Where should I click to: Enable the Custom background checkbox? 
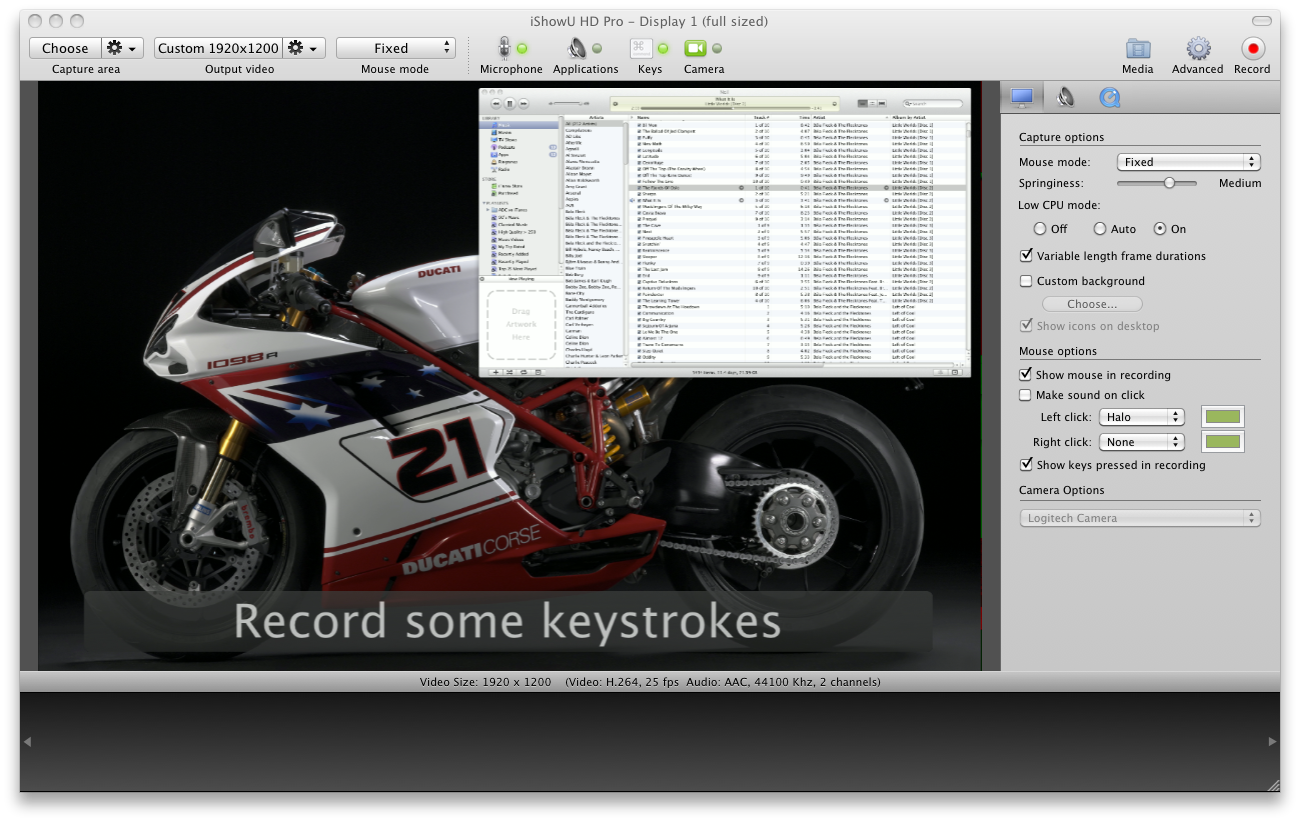[1026, 281]
